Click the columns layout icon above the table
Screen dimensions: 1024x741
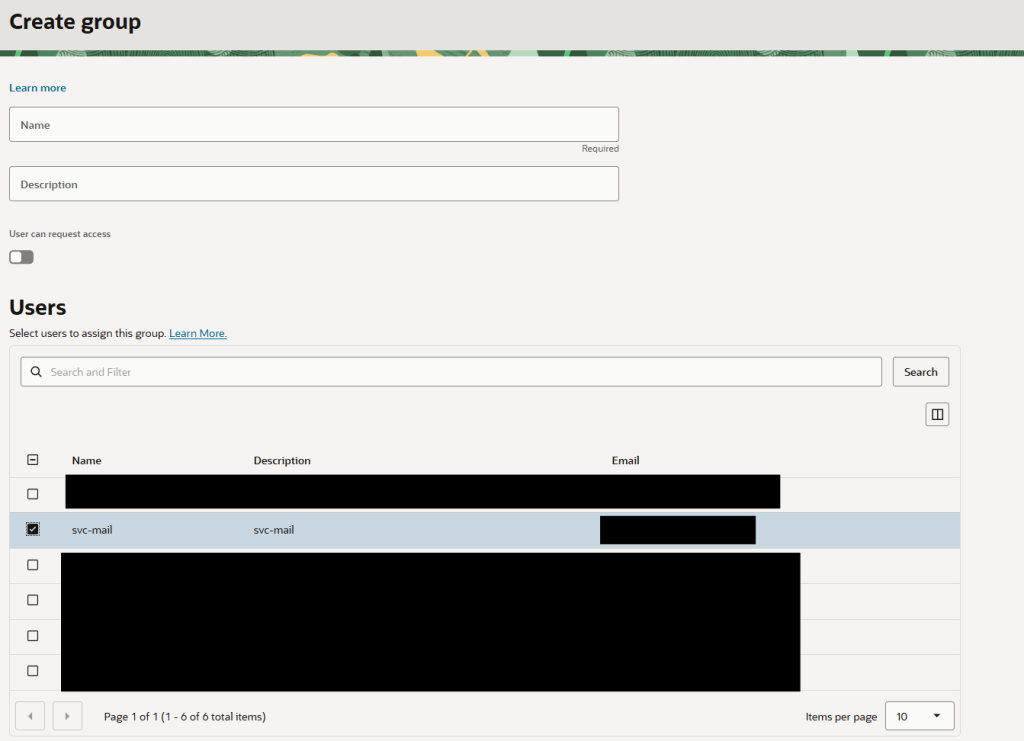pyautogui.click(x=937, y=415)
